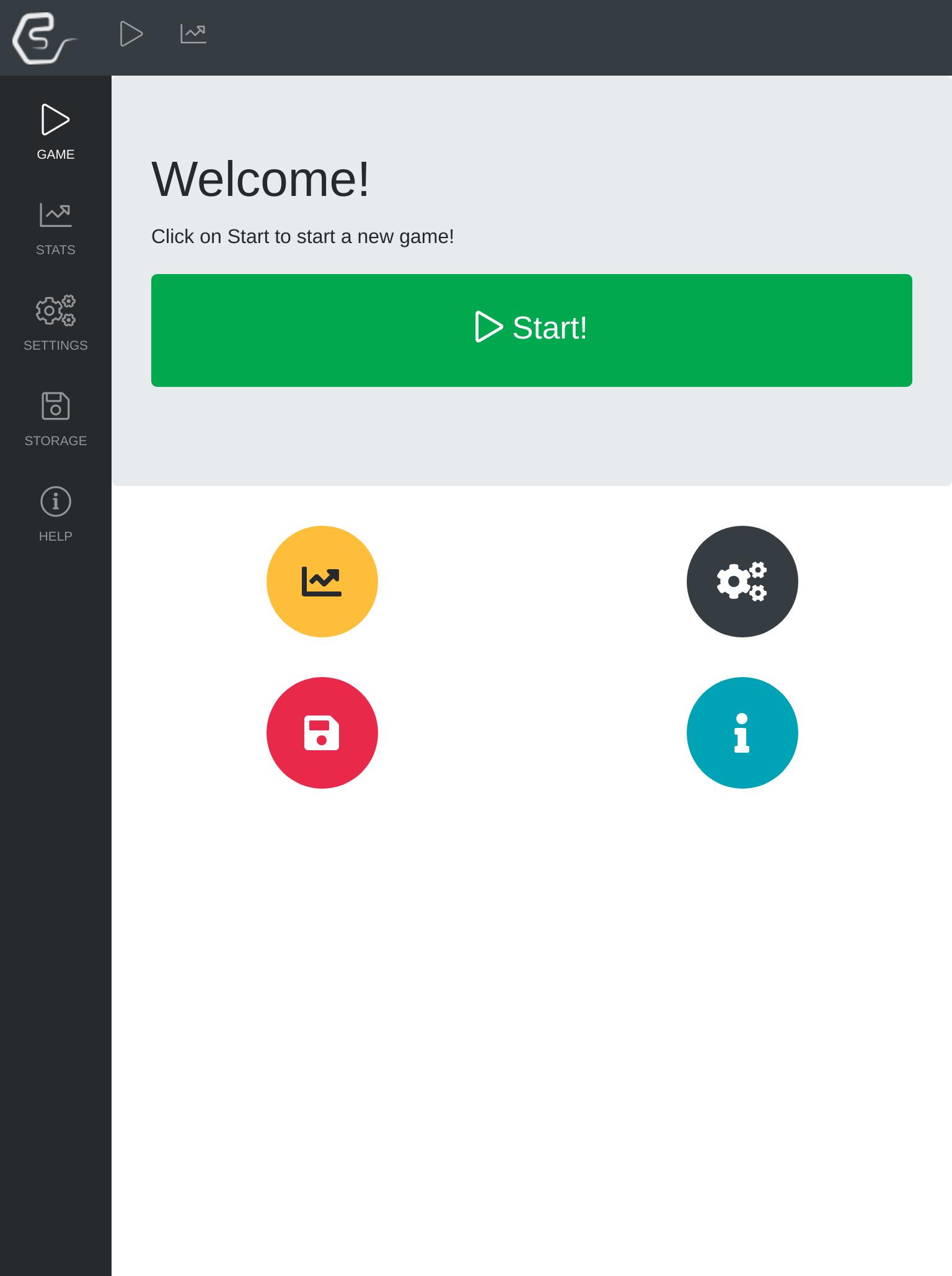
Task: Open HELP in the sidebar
Action: (x=56, y=514)
